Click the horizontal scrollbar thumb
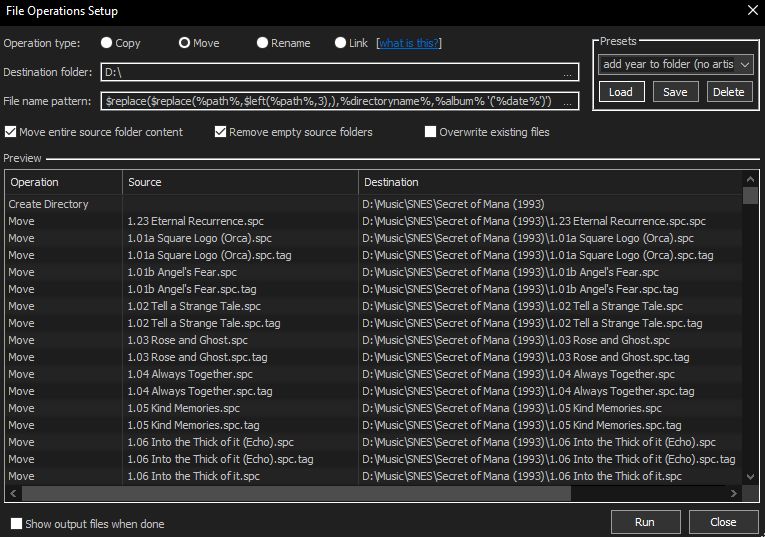Image resolution: width=765 pixels, height=537 pixels. [296, 494]
